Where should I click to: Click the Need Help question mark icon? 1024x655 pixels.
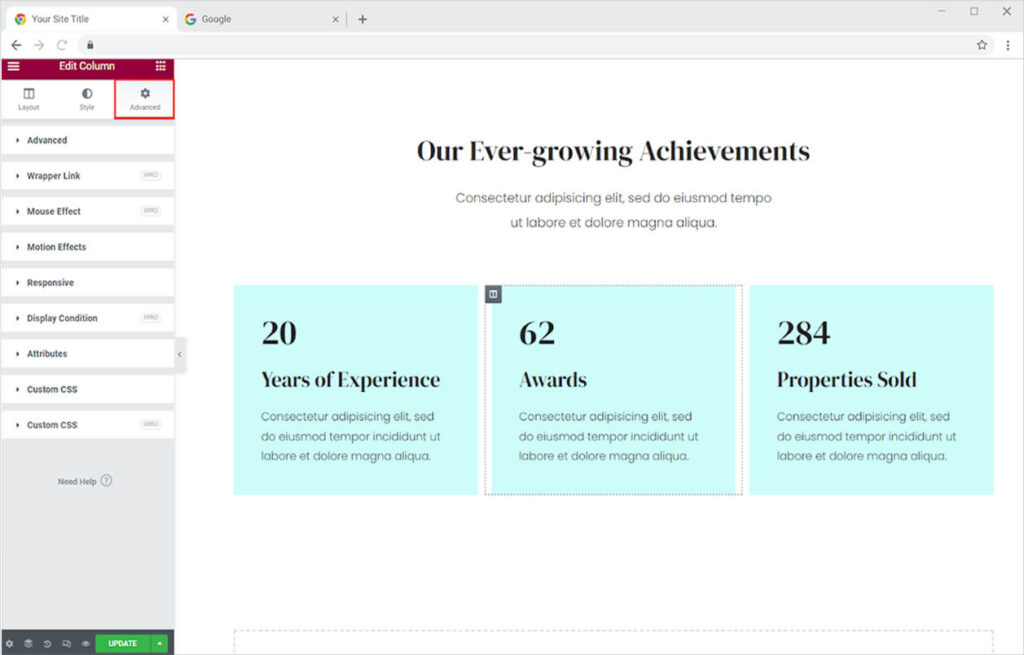click(x=106, y=481)
